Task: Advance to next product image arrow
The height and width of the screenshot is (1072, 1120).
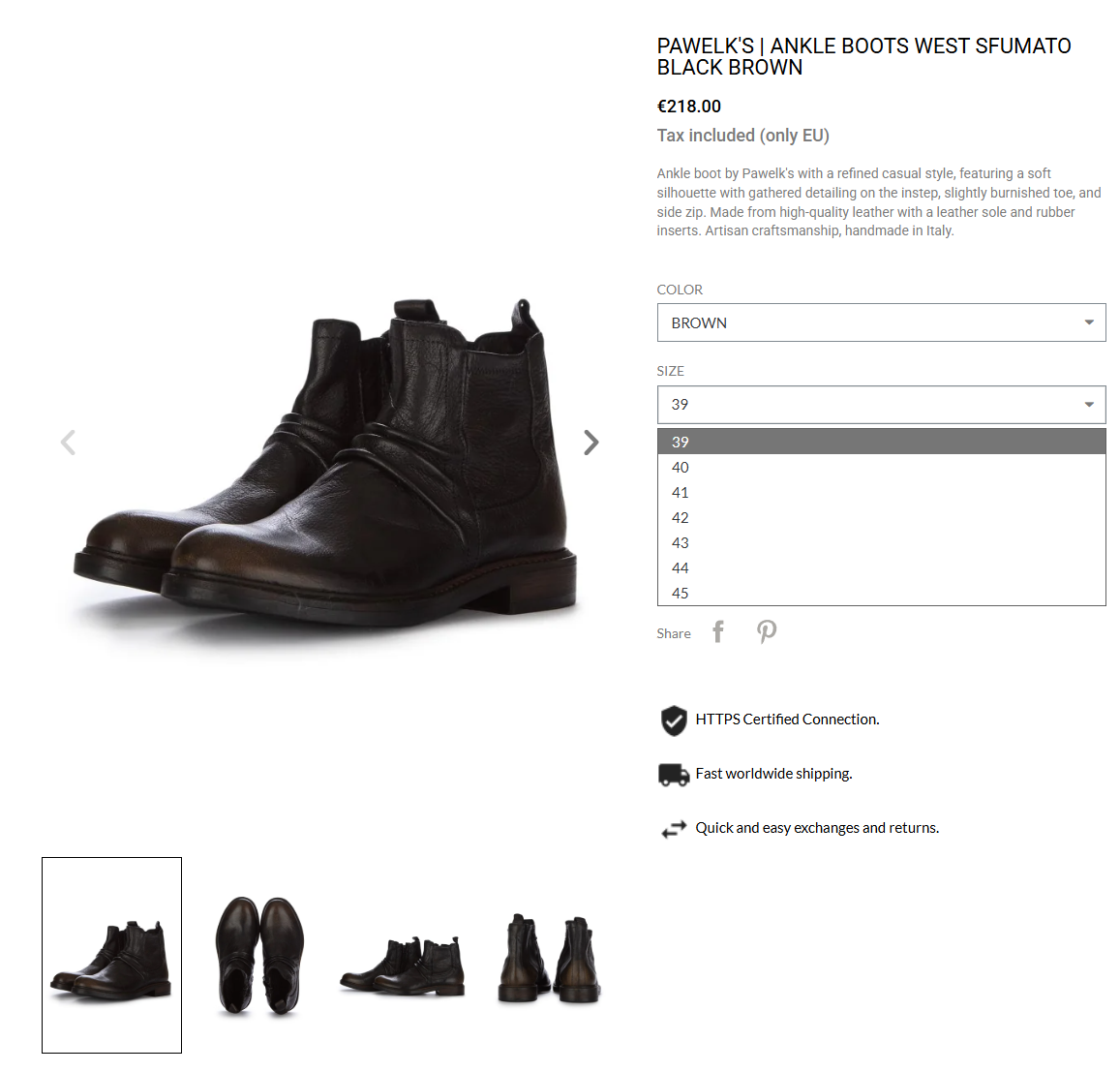Action: tap(590, 443)
